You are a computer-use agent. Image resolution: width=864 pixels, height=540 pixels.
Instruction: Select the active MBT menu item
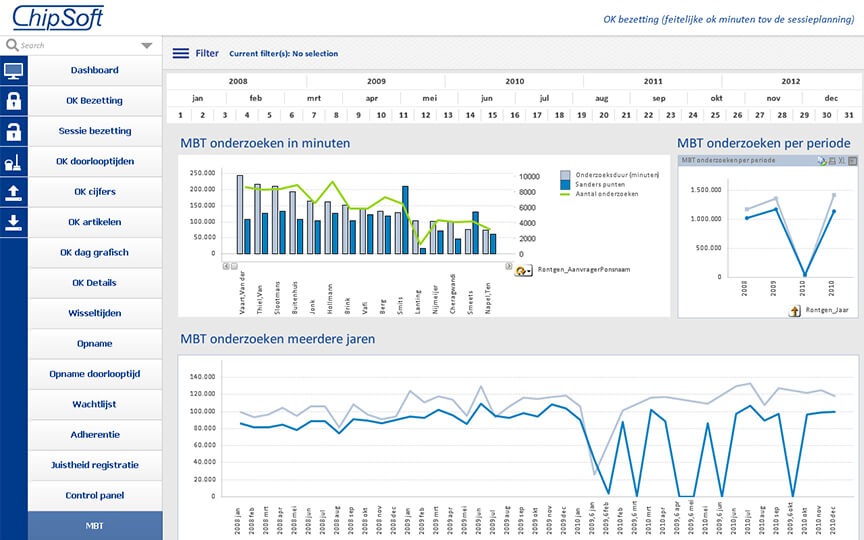pos(95,526)
